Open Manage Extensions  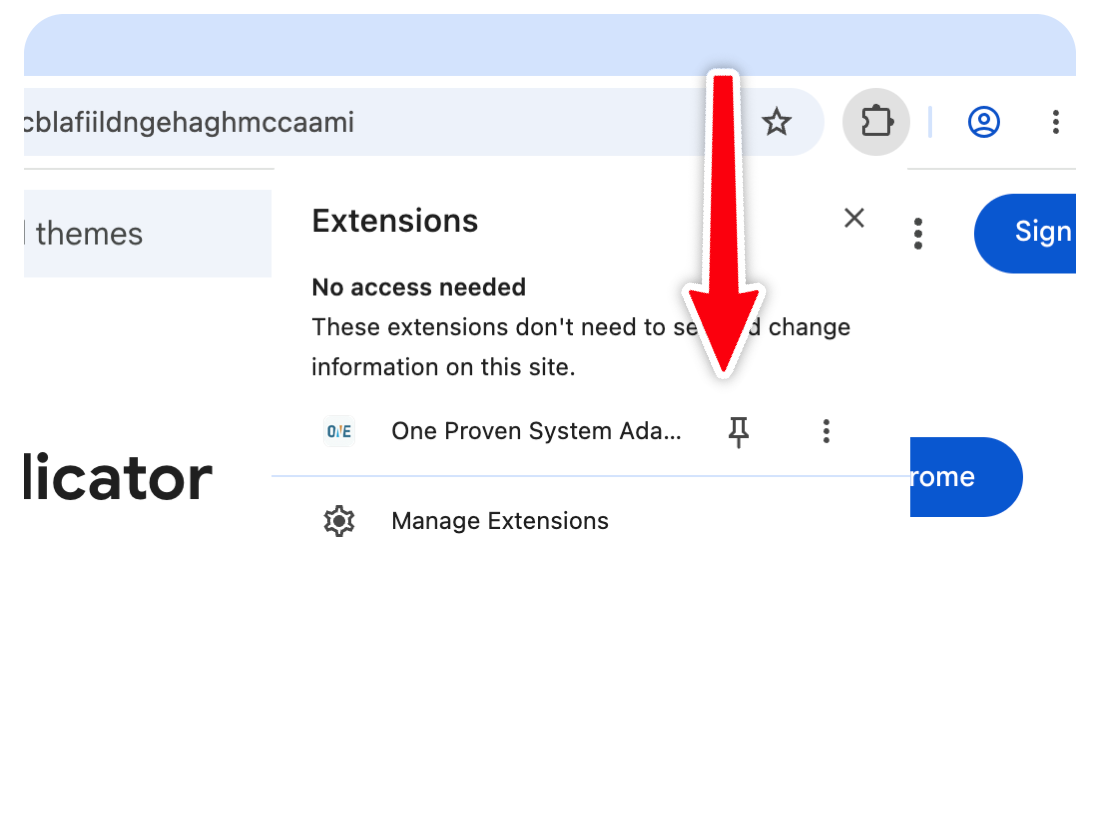(500, 521)
